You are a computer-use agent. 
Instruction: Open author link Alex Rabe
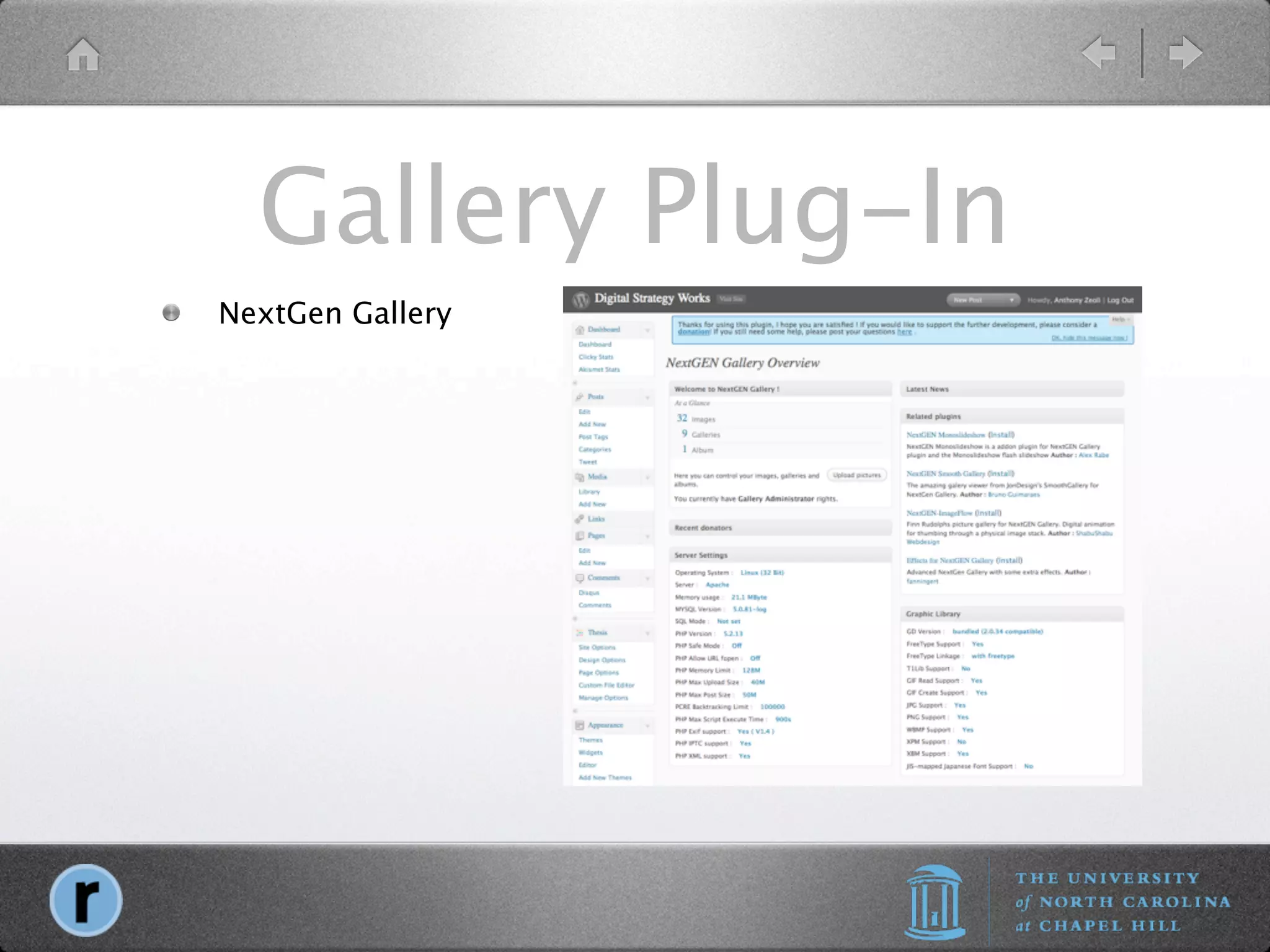click(1093, 455)
